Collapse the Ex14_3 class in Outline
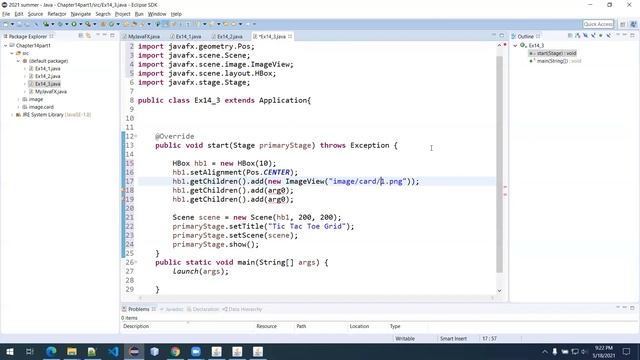The width and height of the screenshot is (640, 360). tap(515, 46)
